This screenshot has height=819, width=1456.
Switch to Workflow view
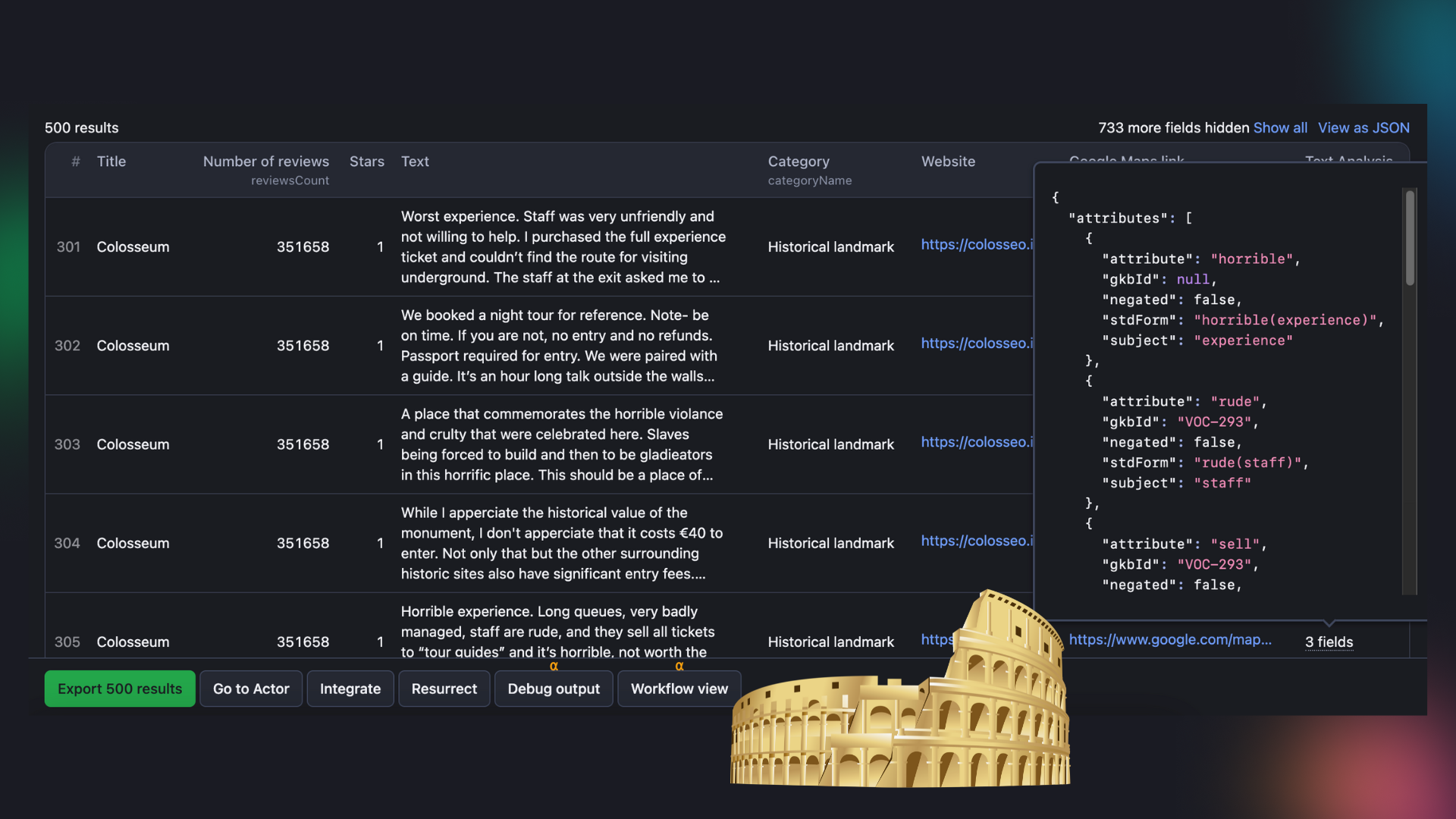[x=679, y=689]
